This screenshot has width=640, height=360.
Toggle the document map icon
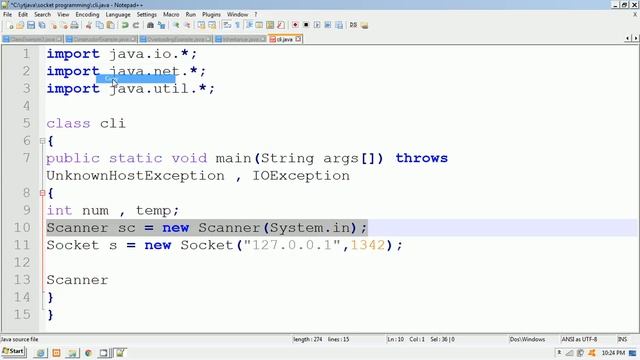tap(270, 25)
